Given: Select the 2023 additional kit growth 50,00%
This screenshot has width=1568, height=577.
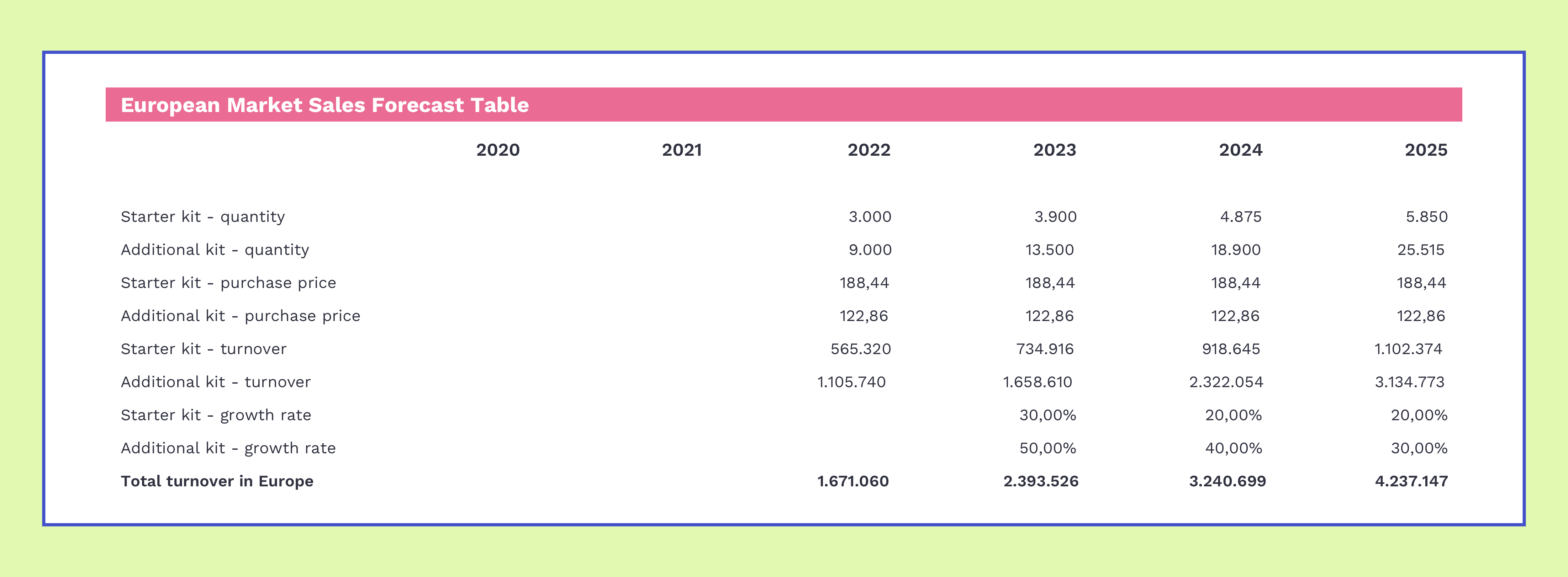Looking at the screenshot, I should click(1047, 448).
